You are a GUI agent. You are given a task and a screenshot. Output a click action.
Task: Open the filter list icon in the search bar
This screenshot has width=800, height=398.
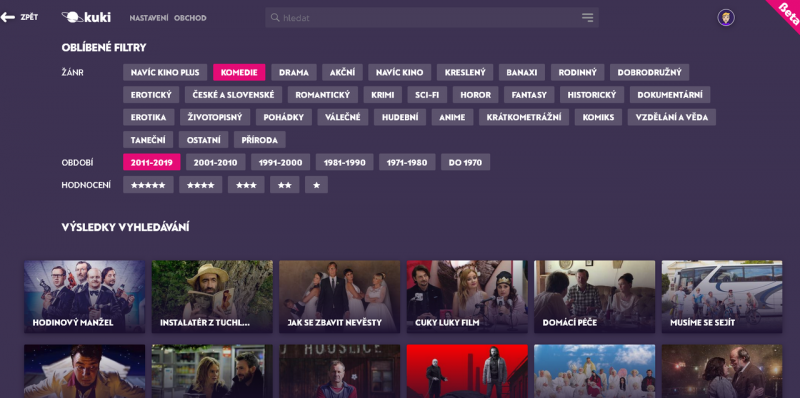point(587,17)
